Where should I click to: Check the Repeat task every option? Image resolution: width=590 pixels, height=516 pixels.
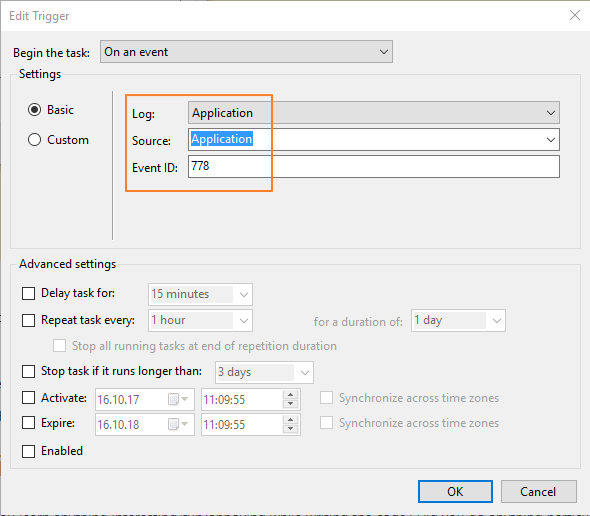coord(29,320)
